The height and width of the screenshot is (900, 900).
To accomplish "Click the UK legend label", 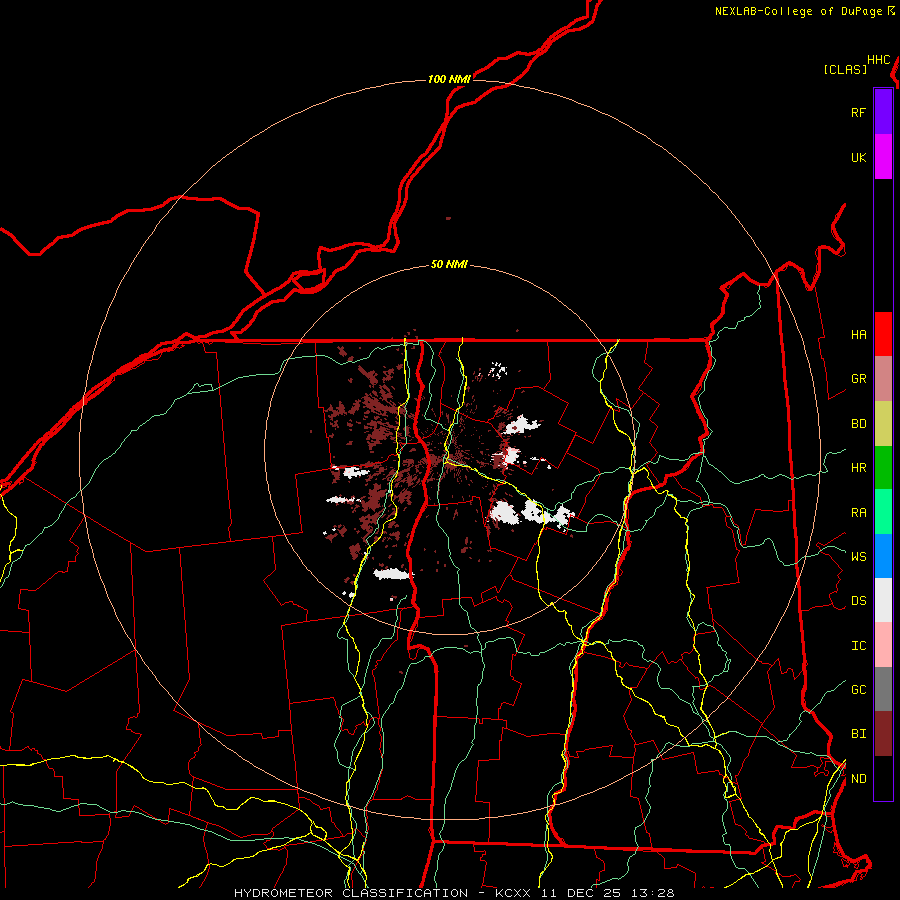I will click(858, 157).
